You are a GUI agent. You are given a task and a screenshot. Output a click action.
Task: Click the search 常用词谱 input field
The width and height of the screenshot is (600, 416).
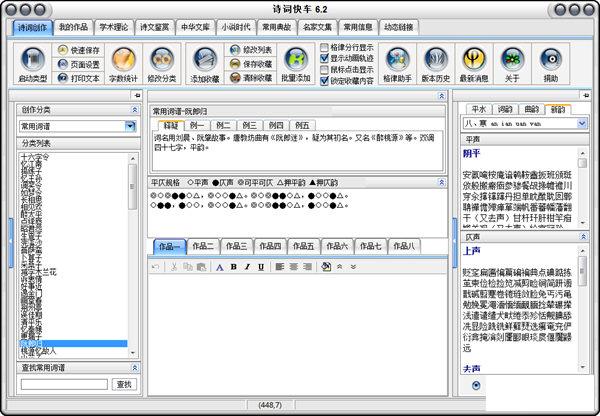point(64,384)
